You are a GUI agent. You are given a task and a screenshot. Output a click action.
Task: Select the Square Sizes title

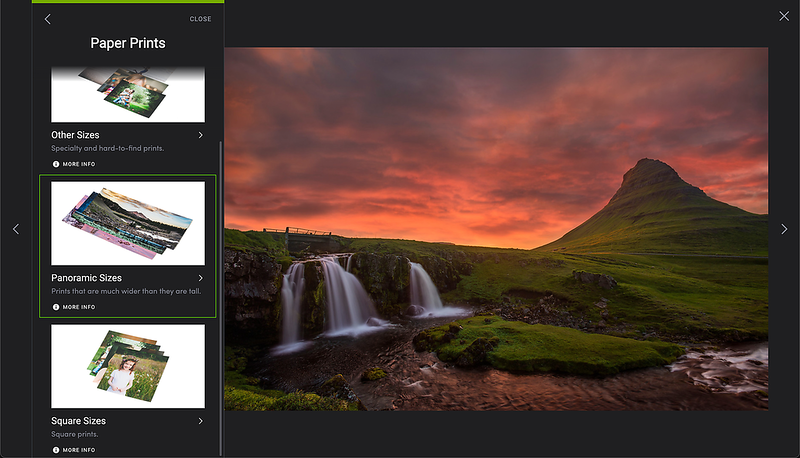(78, 421)
